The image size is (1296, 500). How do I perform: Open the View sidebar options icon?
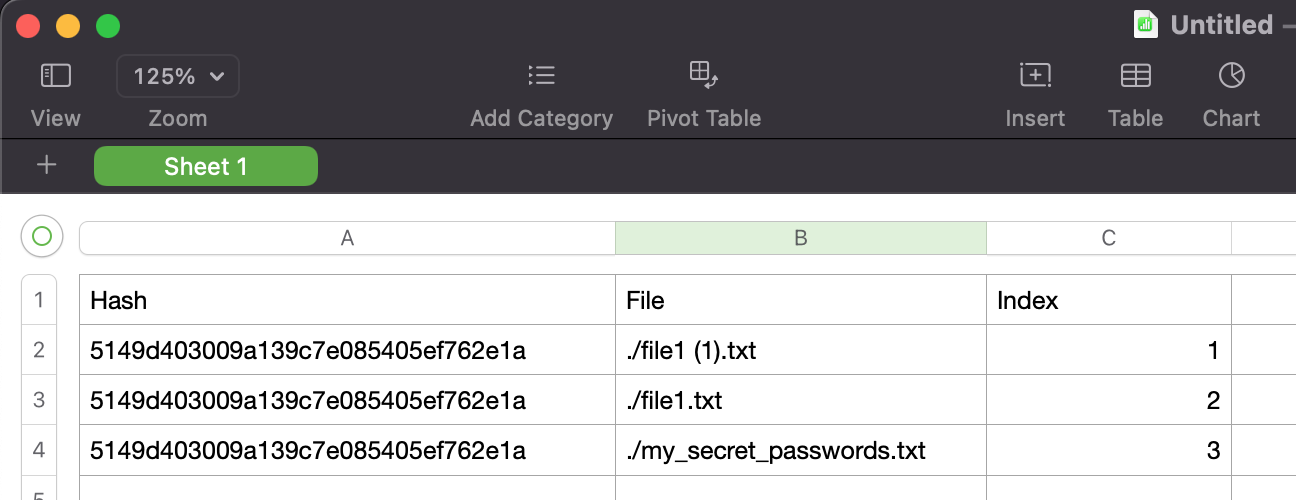coord(55,76)
